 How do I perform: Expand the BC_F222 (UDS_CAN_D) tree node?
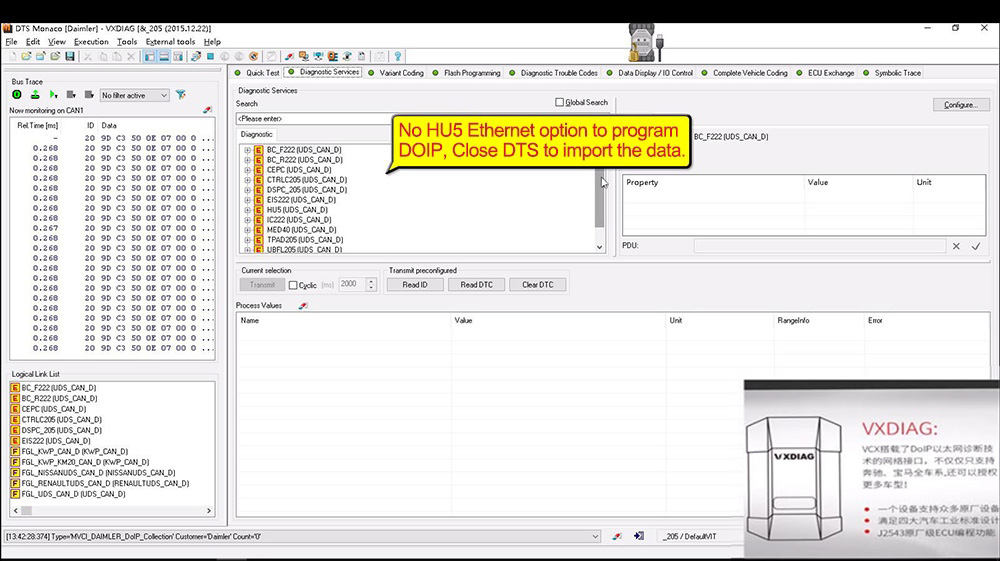point(247,150)
